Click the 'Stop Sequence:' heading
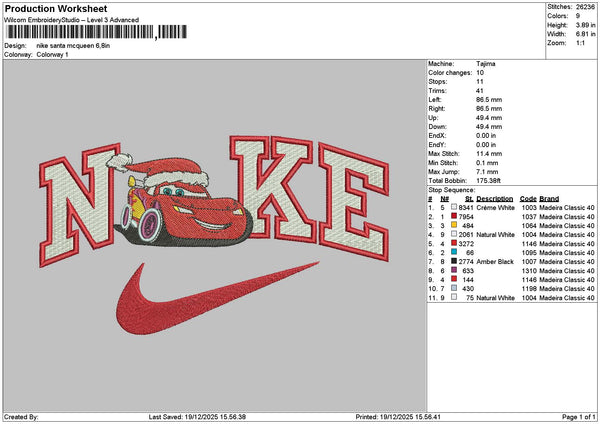Screen dimensions: 600x424 pos(452,190)
